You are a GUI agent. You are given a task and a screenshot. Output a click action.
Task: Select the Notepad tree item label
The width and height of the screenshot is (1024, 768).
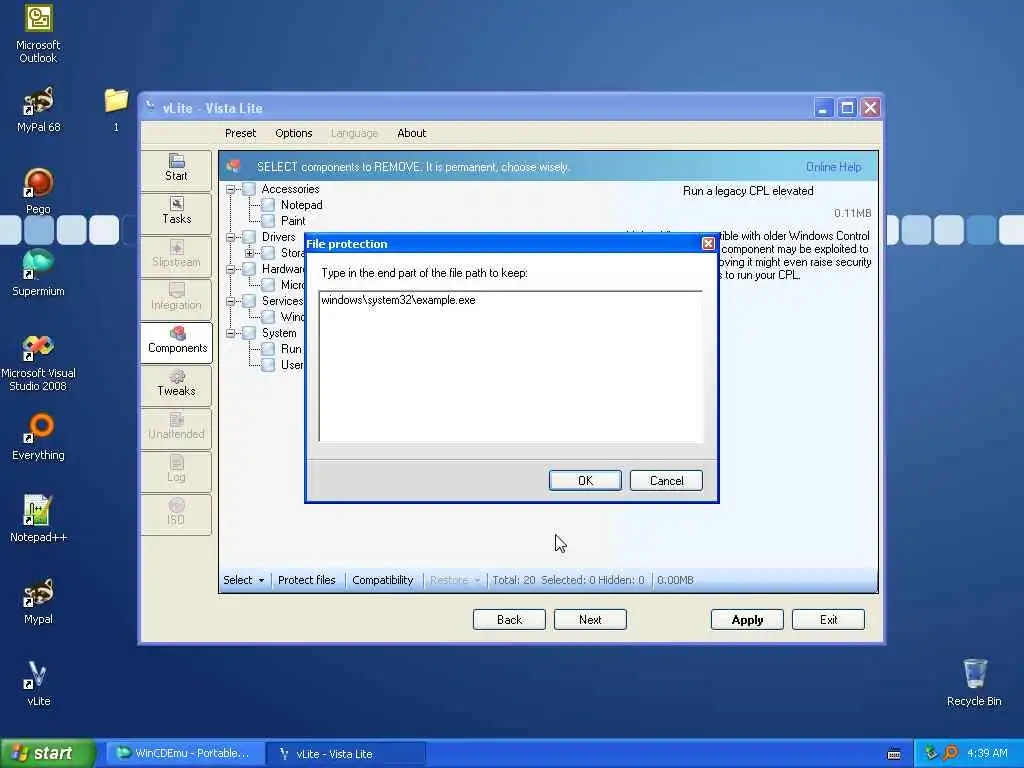click(x=301, y=205)
